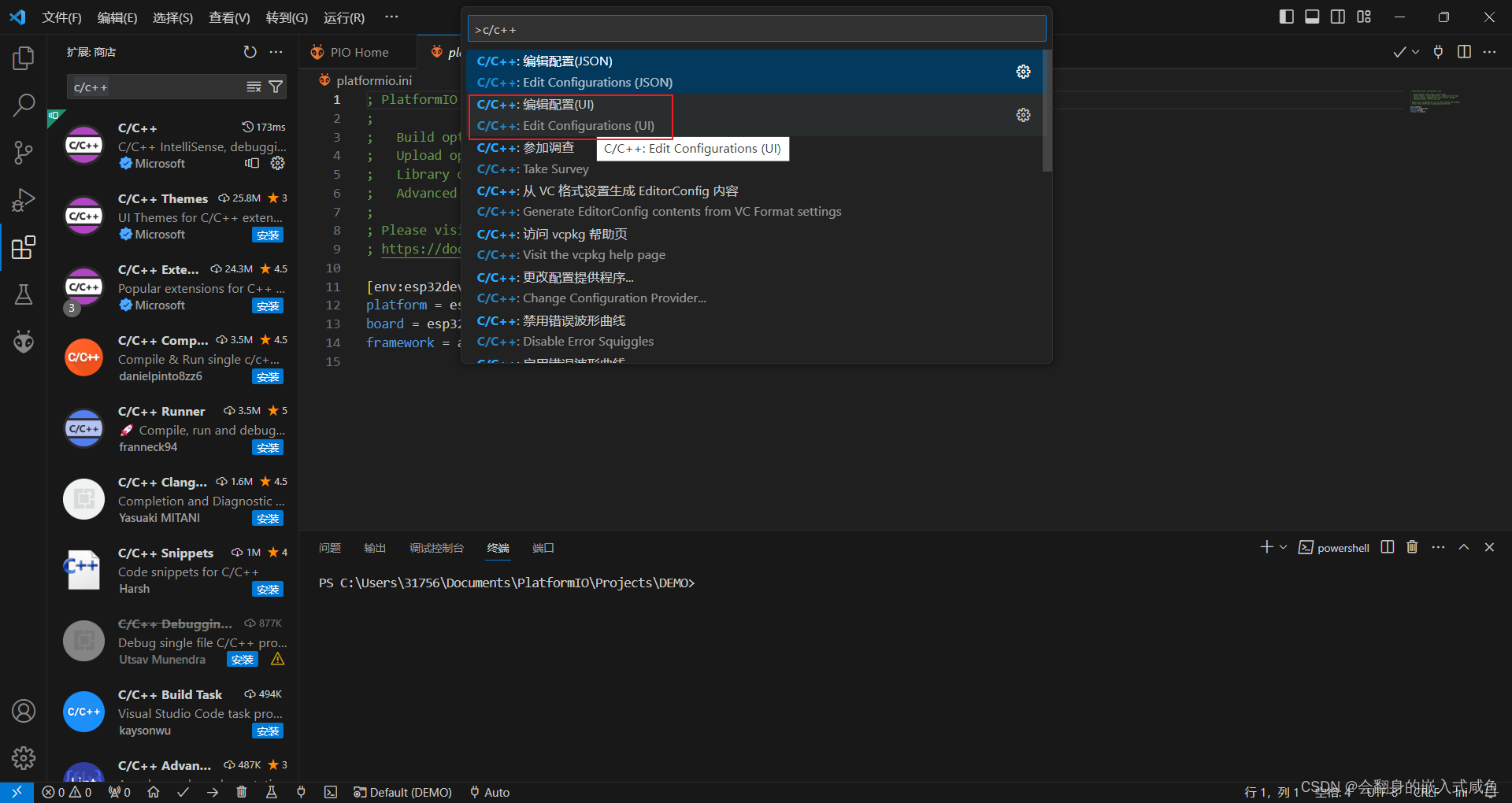Open the Source Control view
The height and width of the screenshot is (803, 1512).
click(24, 153)
